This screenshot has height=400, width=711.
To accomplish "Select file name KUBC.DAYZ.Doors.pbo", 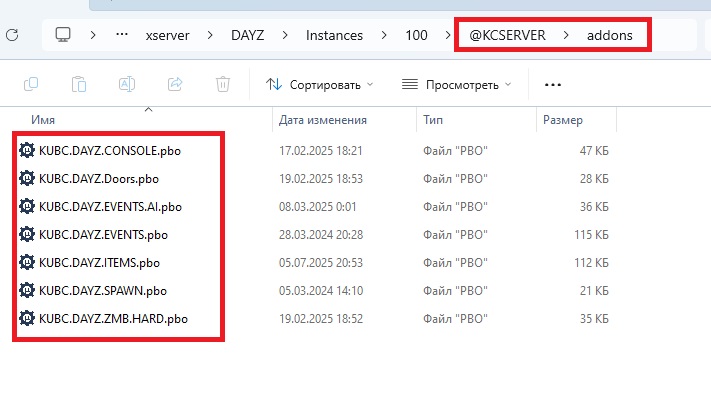I will click(x=99, y=179).
